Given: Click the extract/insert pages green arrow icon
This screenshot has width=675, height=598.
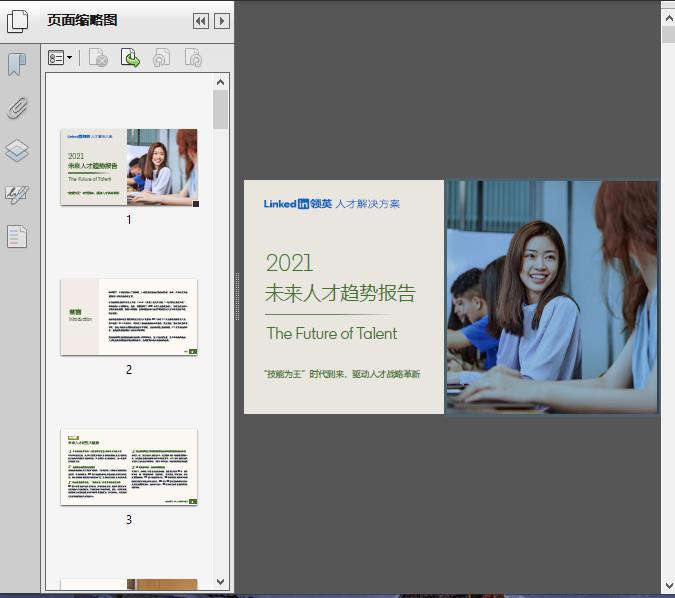Looking at the screenshot, I should coord(130,58).
